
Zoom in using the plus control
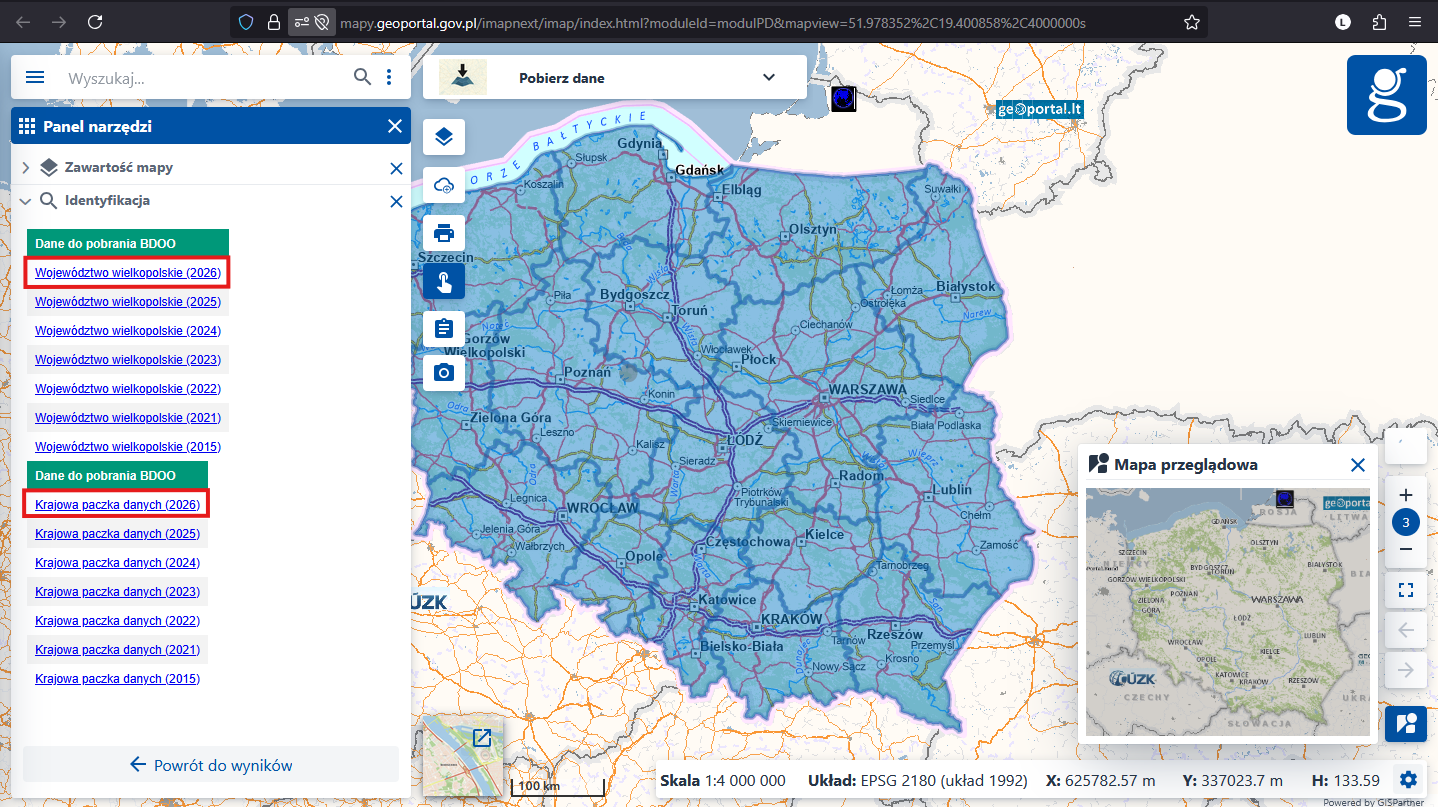point(1406,494)
